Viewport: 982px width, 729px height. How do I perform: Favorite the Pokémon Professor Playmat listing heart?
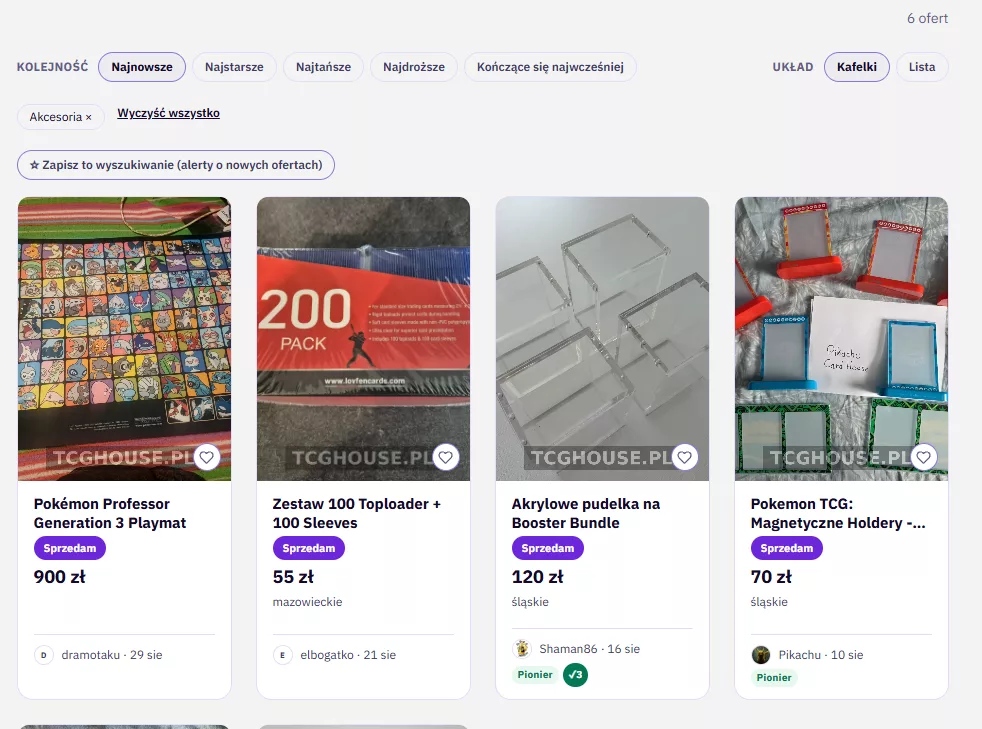point(207,457)
